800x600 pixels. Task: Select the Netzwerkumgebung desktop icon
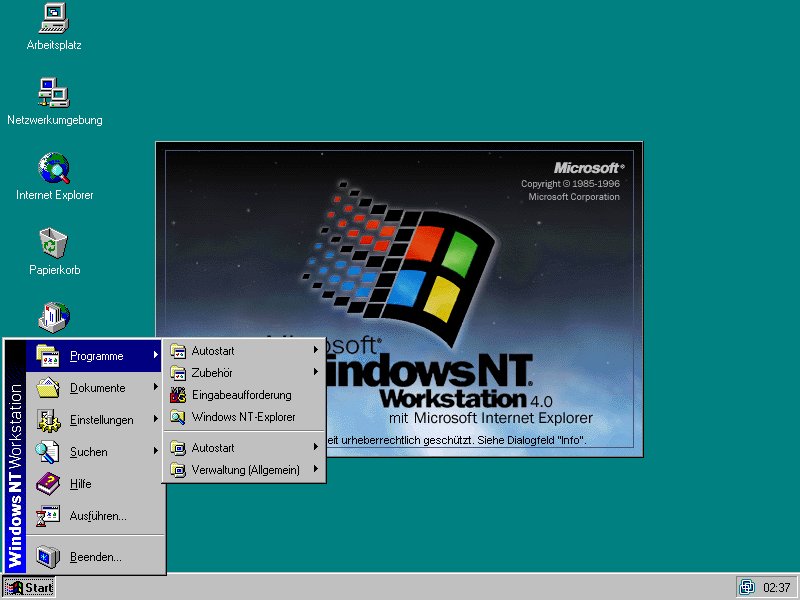click(53, 93)
